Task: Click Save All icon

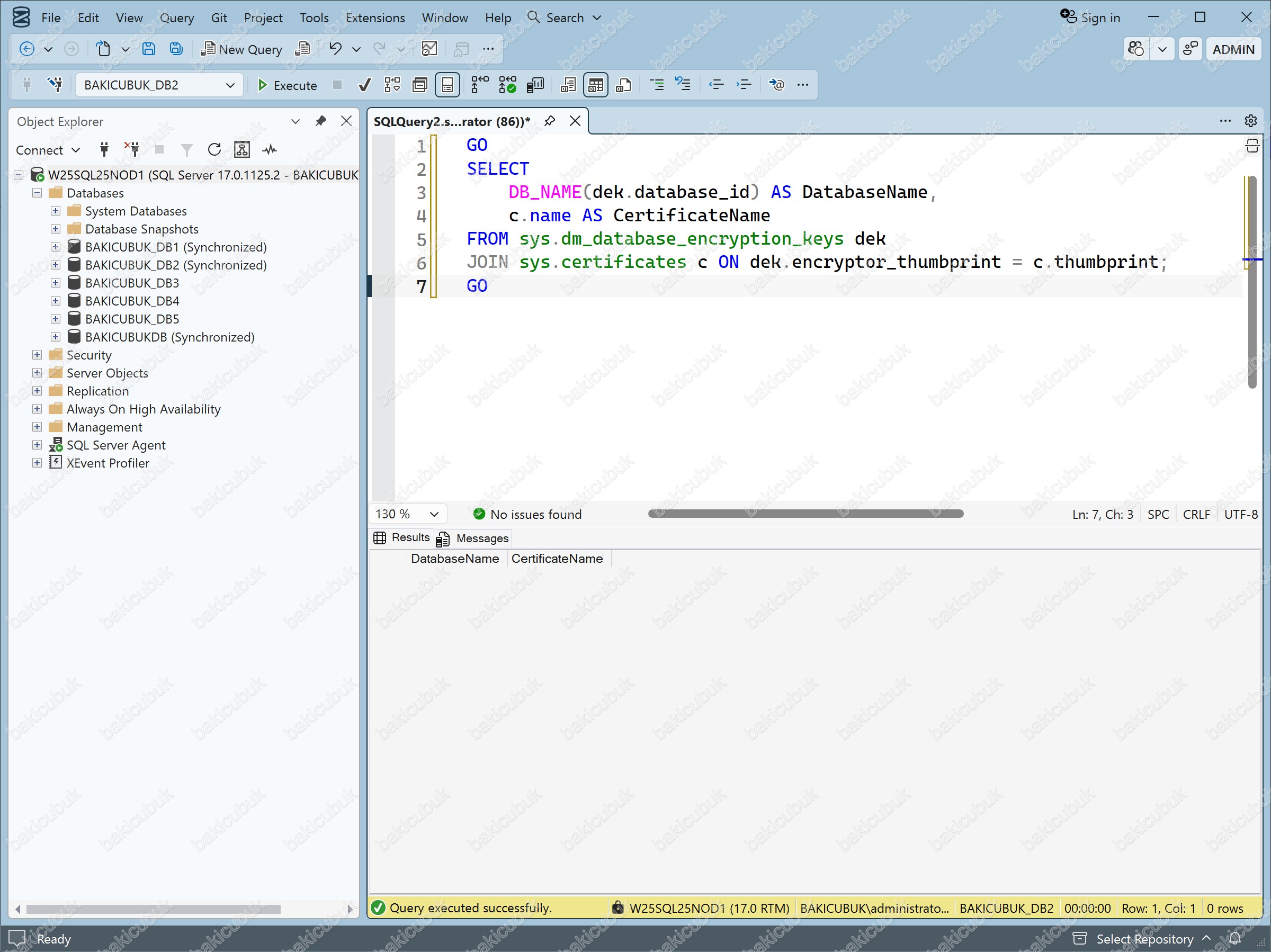Action: [176, 49]
